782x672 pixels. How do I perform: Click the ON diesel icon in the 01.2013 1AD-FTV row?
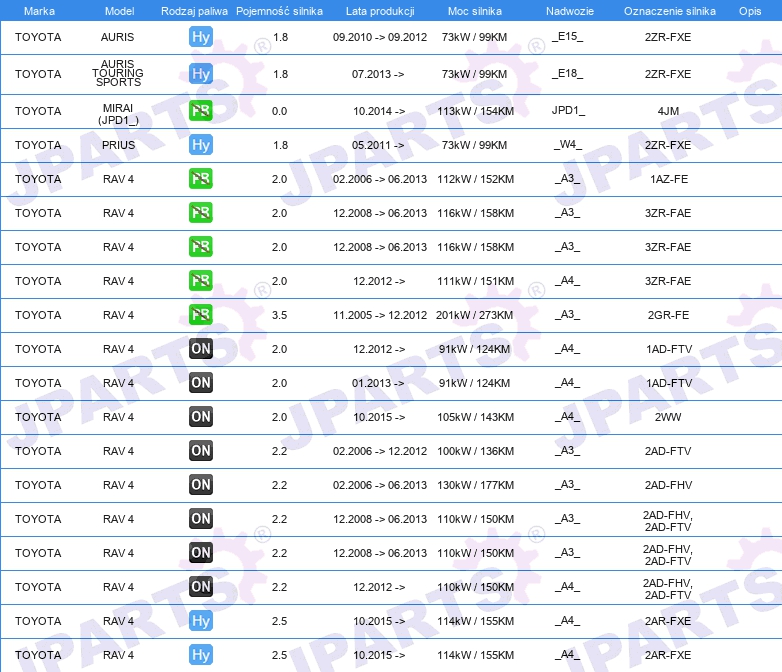pyautogui.click(x=200, y=383)
